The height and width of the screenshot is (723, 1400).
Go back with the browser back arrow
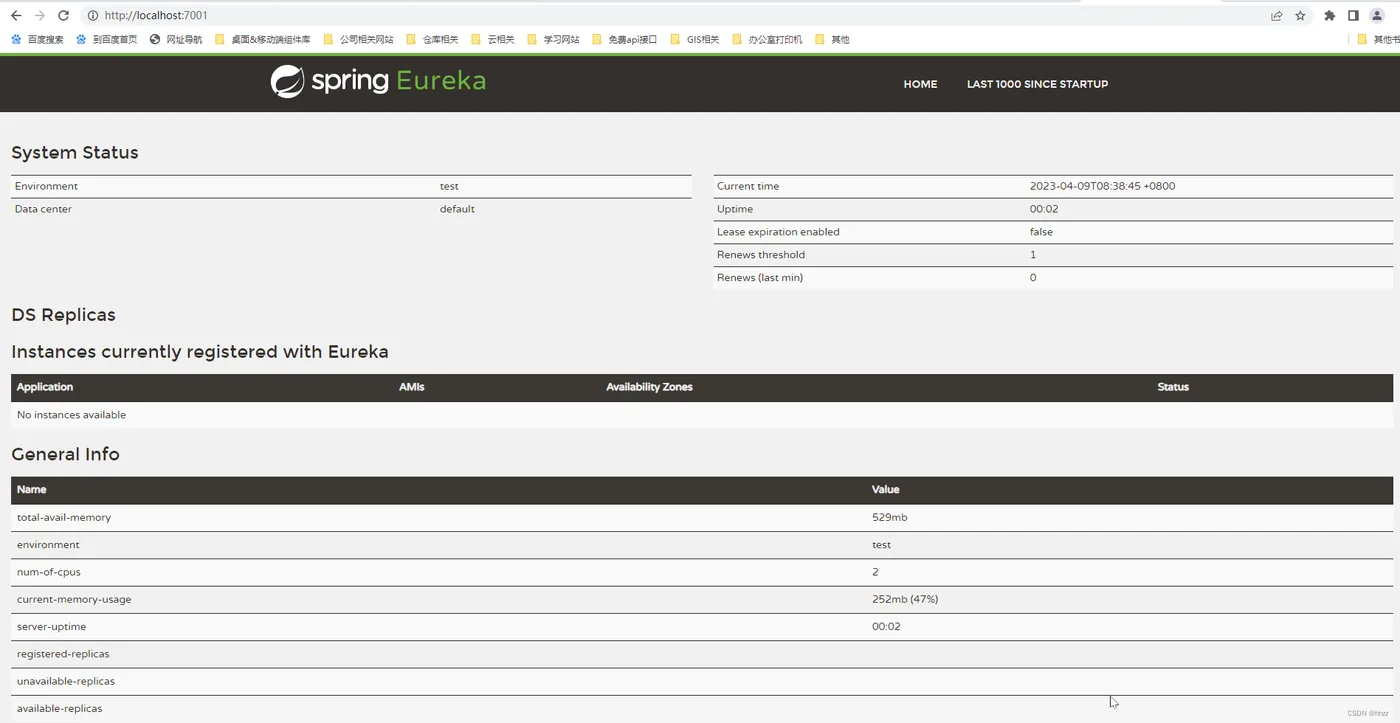tap(16, 16)
